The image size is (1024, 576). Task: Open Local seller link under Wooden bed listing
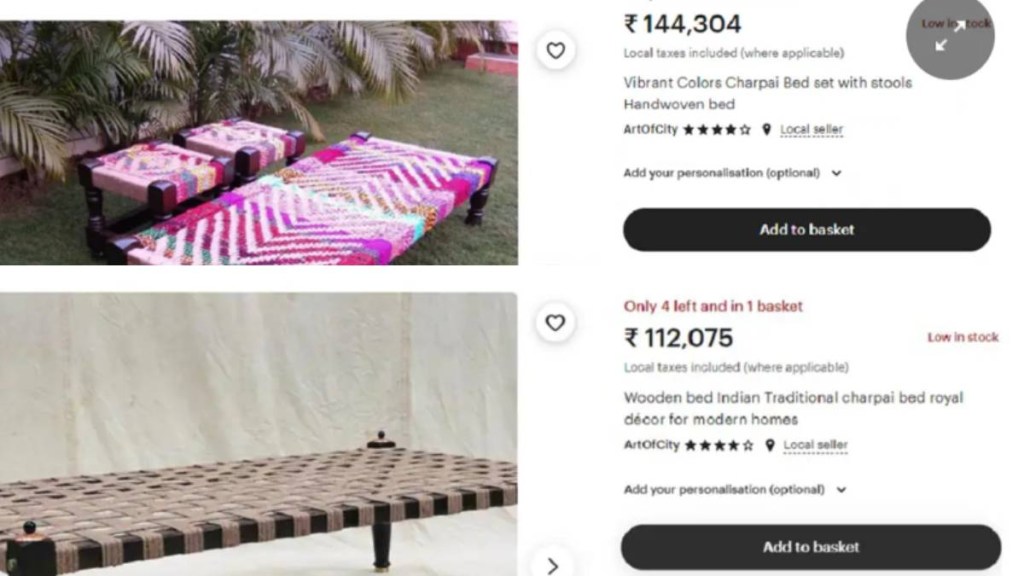click(x=815, y=445)
